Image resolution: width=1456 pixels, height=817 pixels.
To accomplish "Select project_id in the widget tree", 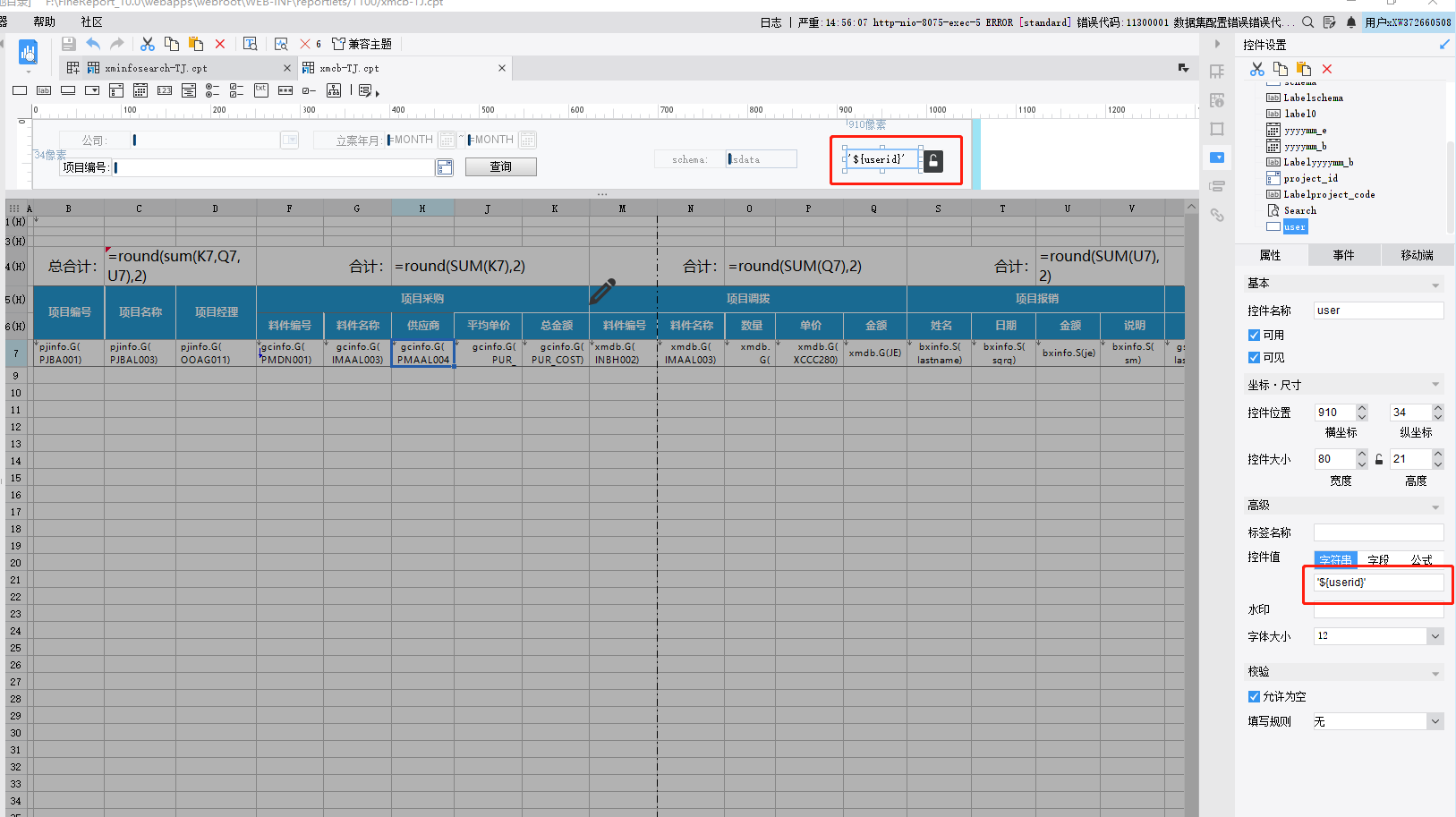I will pyautogui.click(x=1310, y=178).
